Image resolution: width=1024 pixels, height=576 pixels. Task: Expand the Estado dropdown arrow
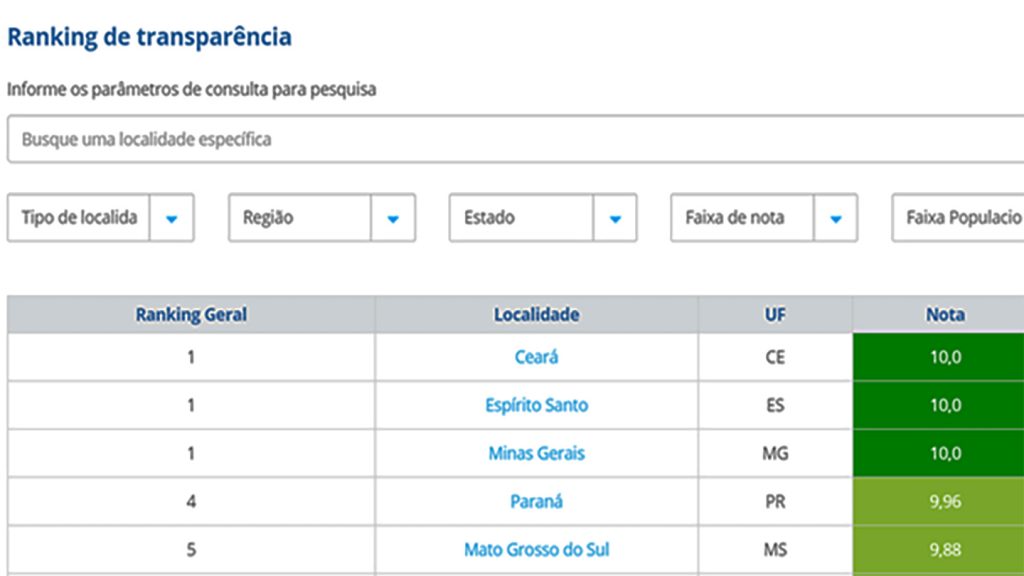click(x=615, y=218)
